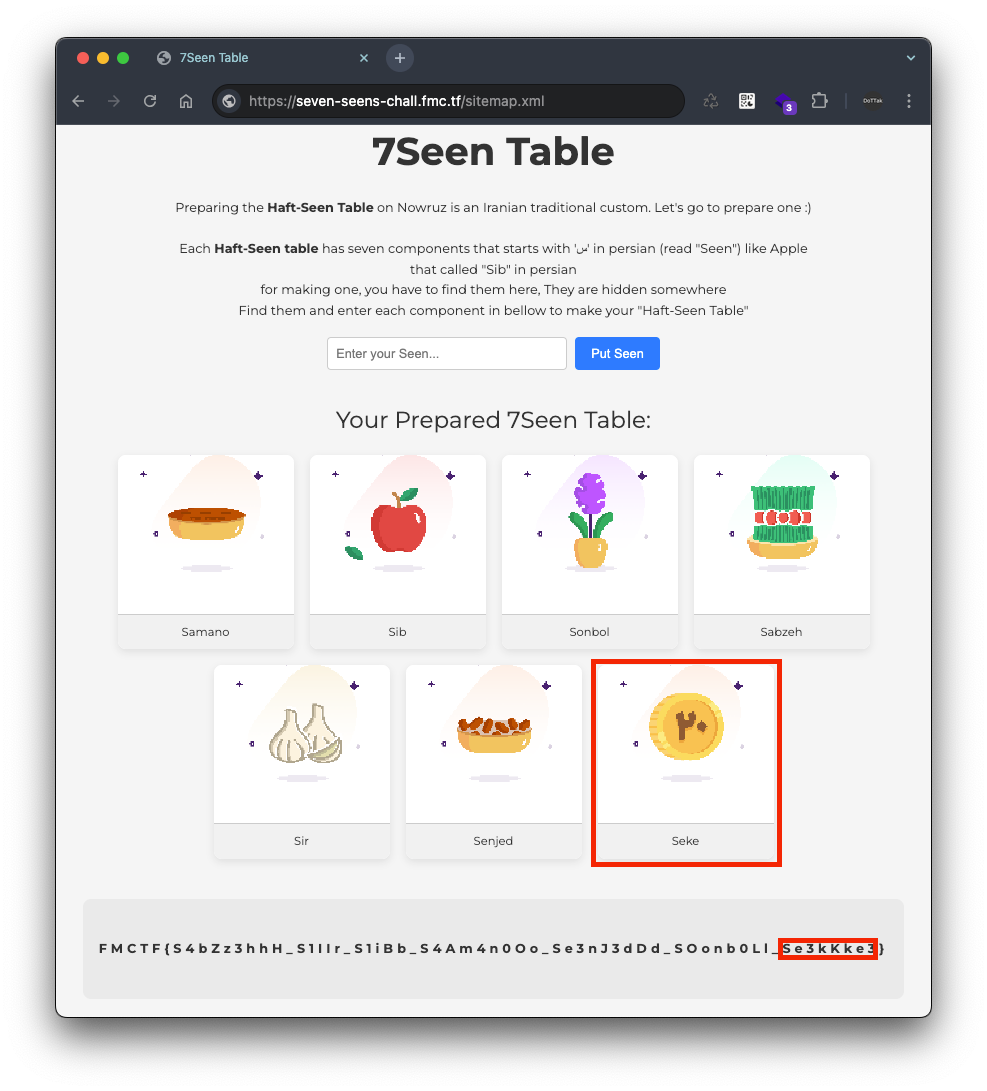Close the 7Seen Table tab
This screenshot has height=1091, width=987.
[x=364, y=58]
